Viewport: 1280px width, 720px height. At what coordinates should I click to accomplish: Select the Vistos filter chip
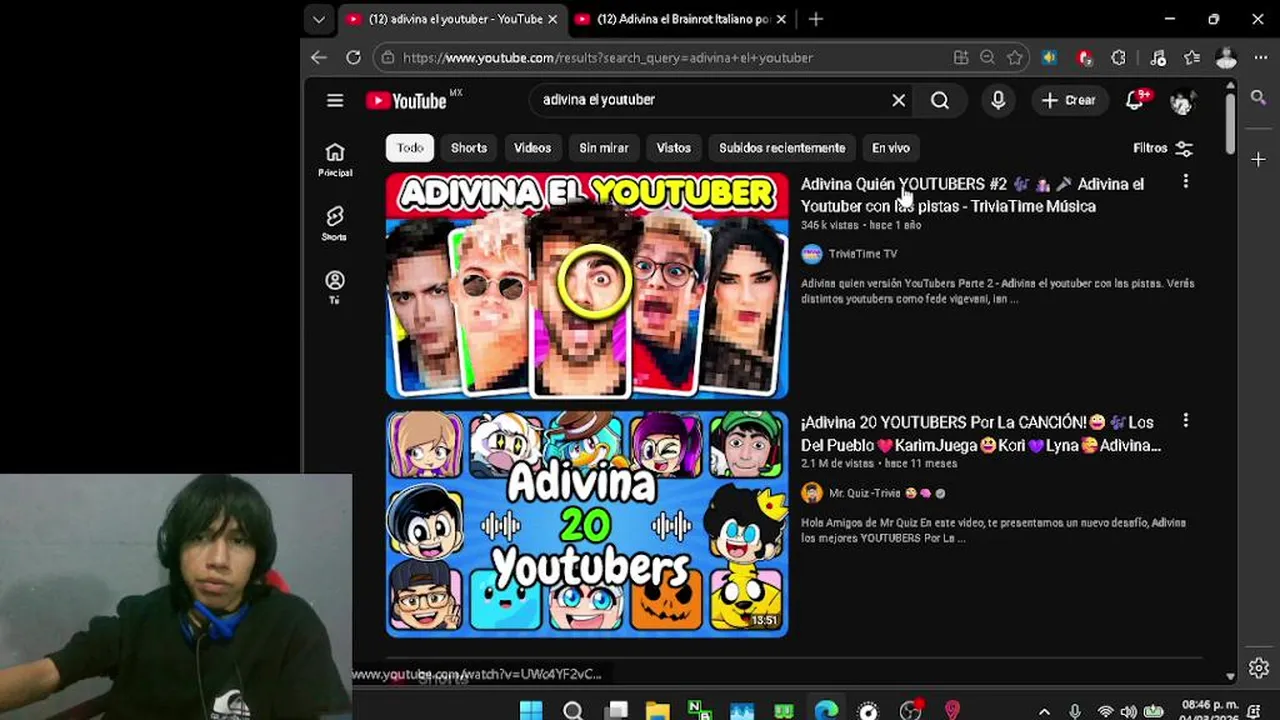click(x=674, y=148)
